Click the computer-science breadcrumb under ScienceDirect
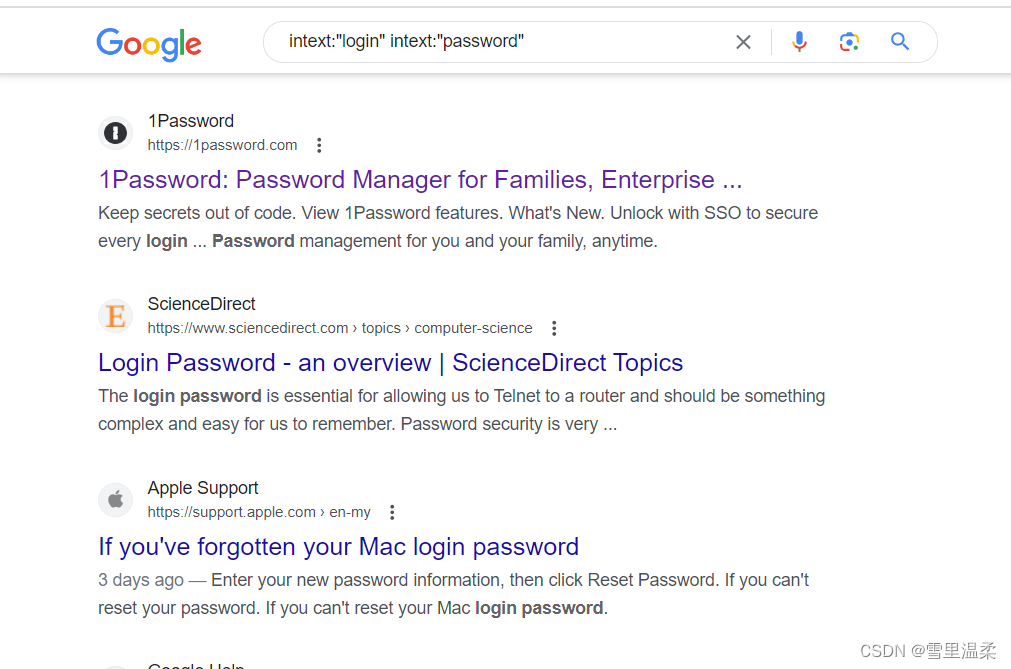The height and width of the screenshot is (669, 1011). [x=473, y=327]
